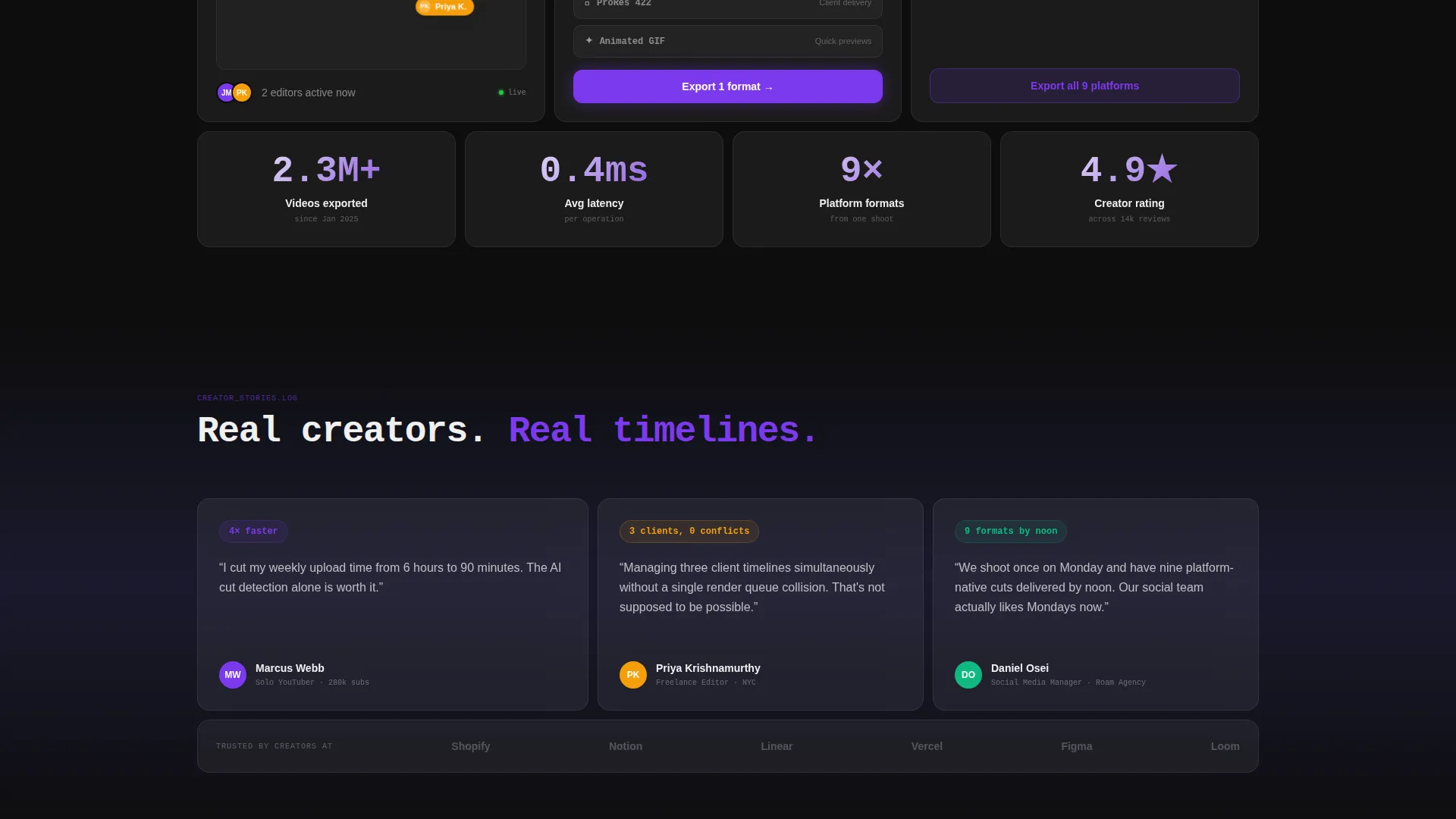Click 'per operation' caption
The image size is (1456, 819).
coord(594,219)
